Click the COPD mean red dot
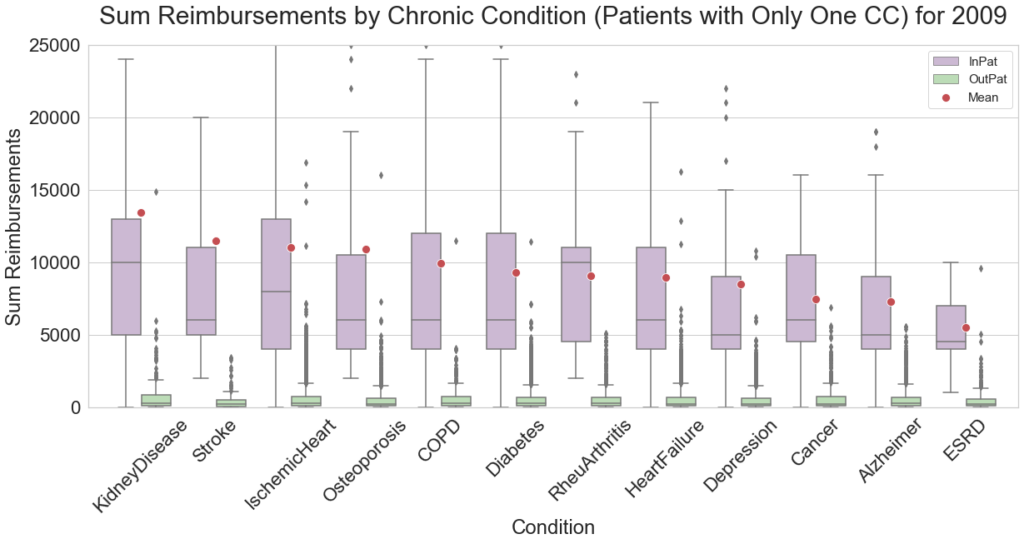Viewport: 1024px width, 544px height. point(441,264)
